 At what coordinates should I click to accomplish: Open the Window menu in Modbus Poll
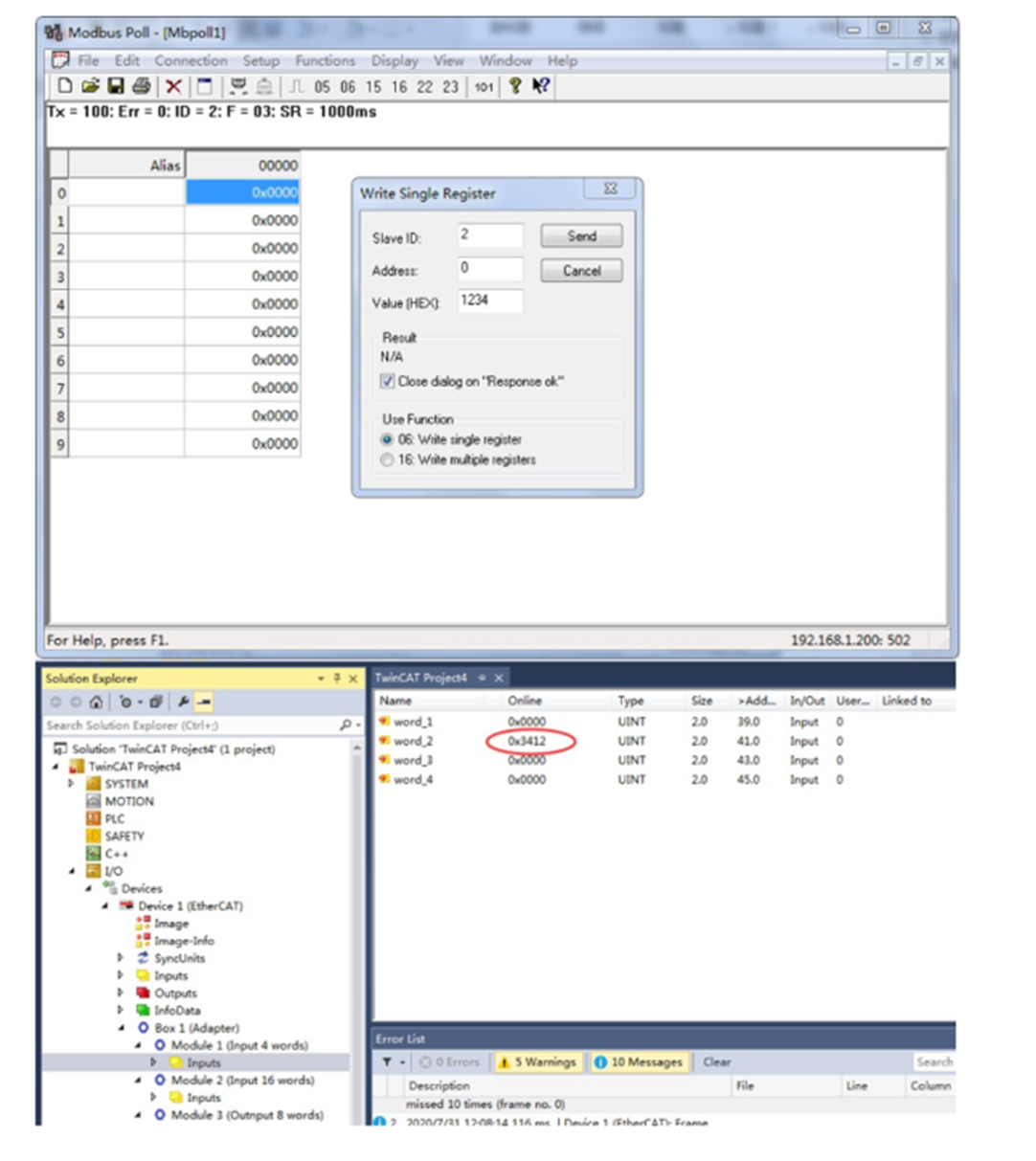coord(506,60)
